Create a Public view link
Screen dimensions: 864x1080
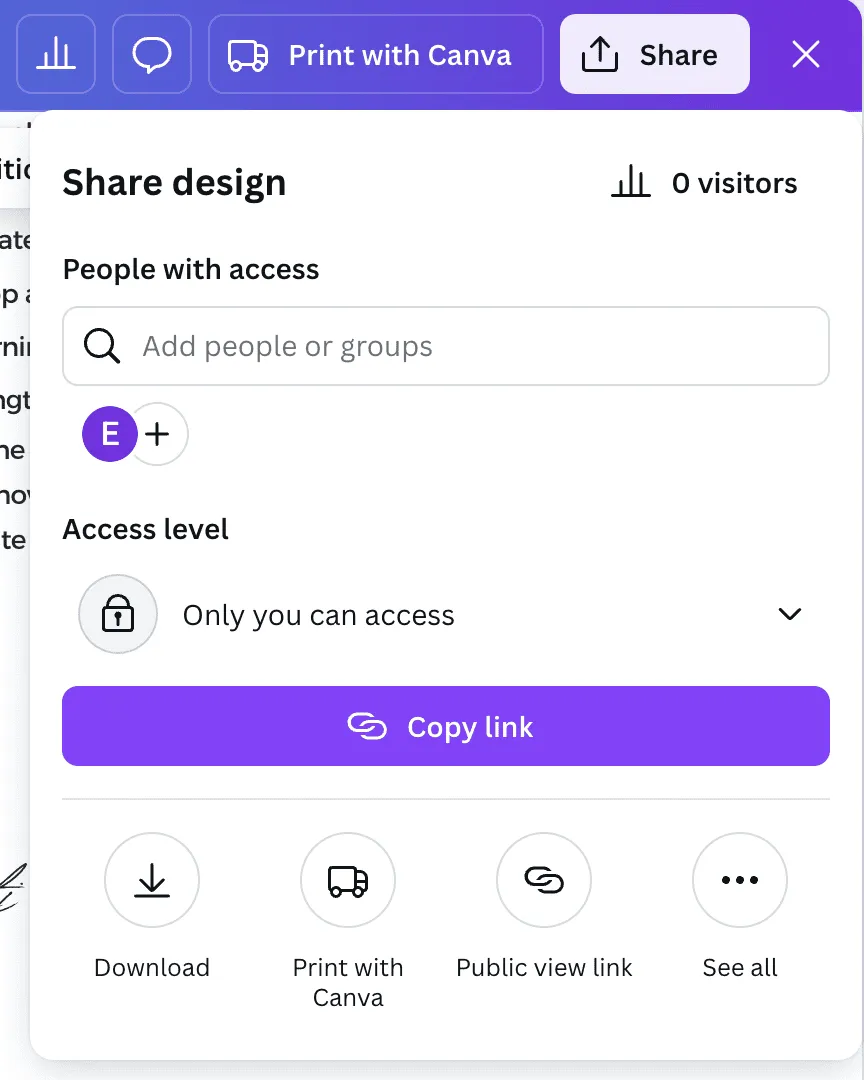pyautogui.click(x=544, y=880)
